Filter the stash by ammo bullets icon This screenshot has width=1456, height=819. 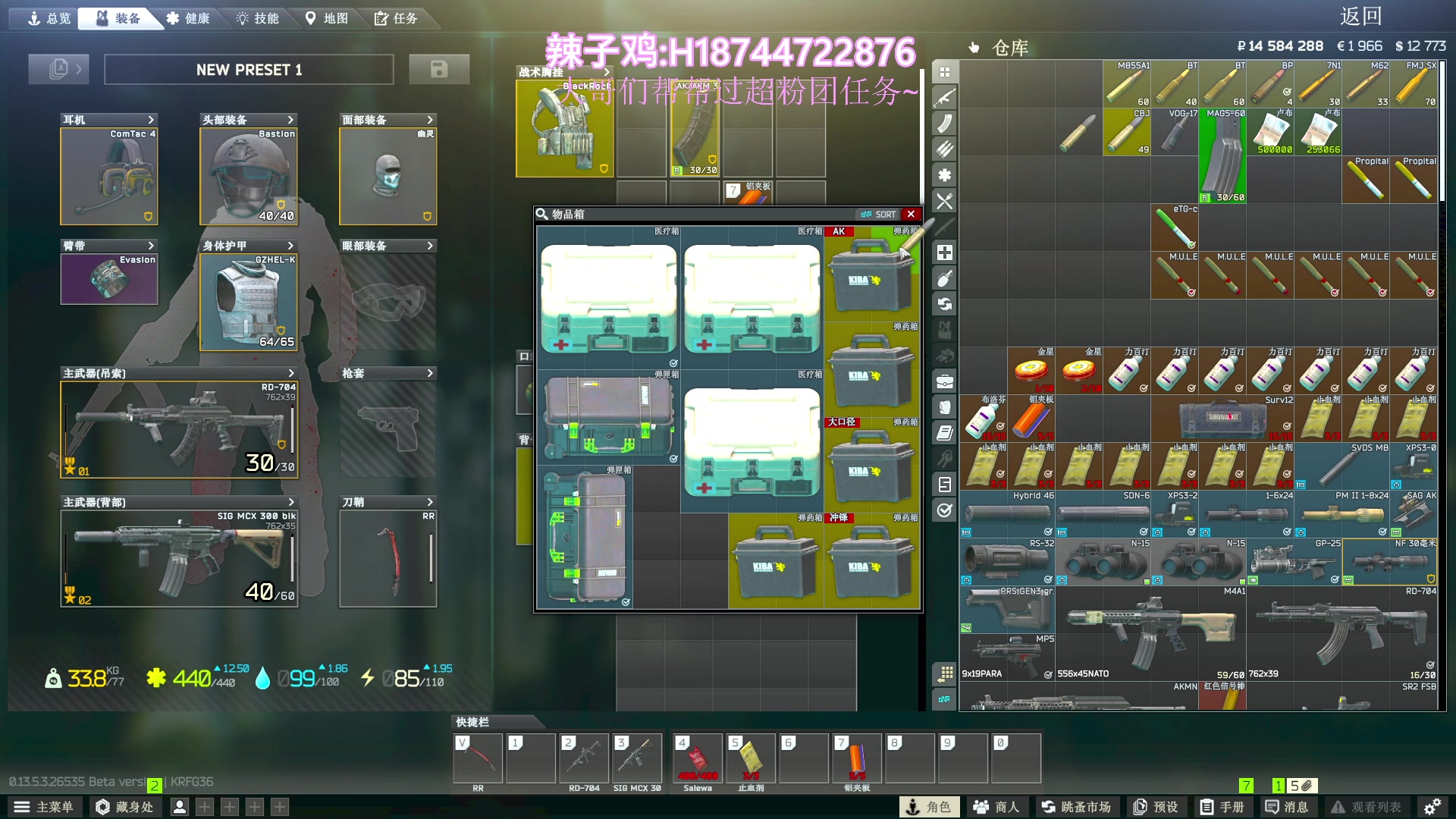pyautogui.click(x=944, y=149)
